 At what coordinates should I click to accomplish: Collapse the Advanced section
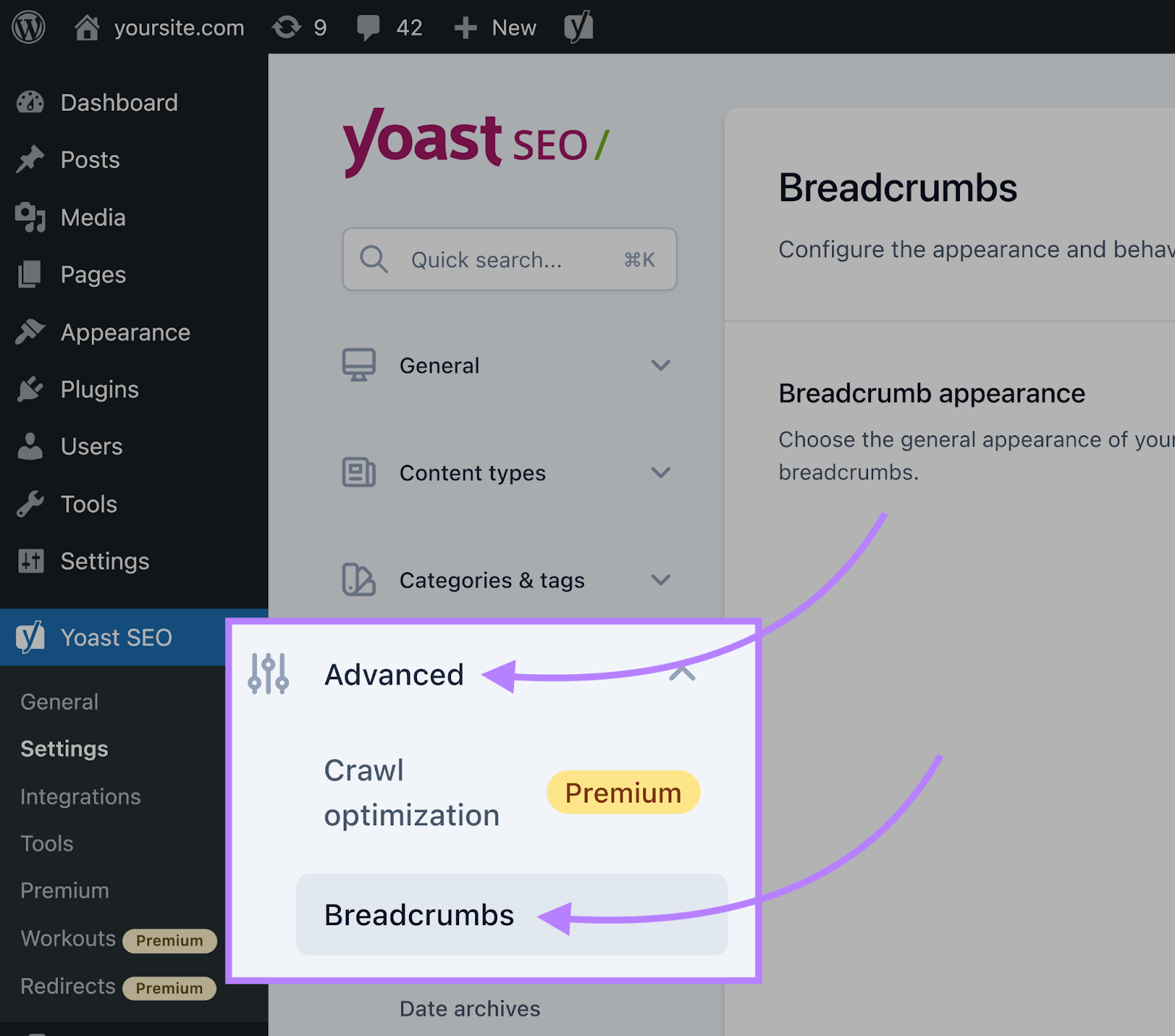click(682, 675)
